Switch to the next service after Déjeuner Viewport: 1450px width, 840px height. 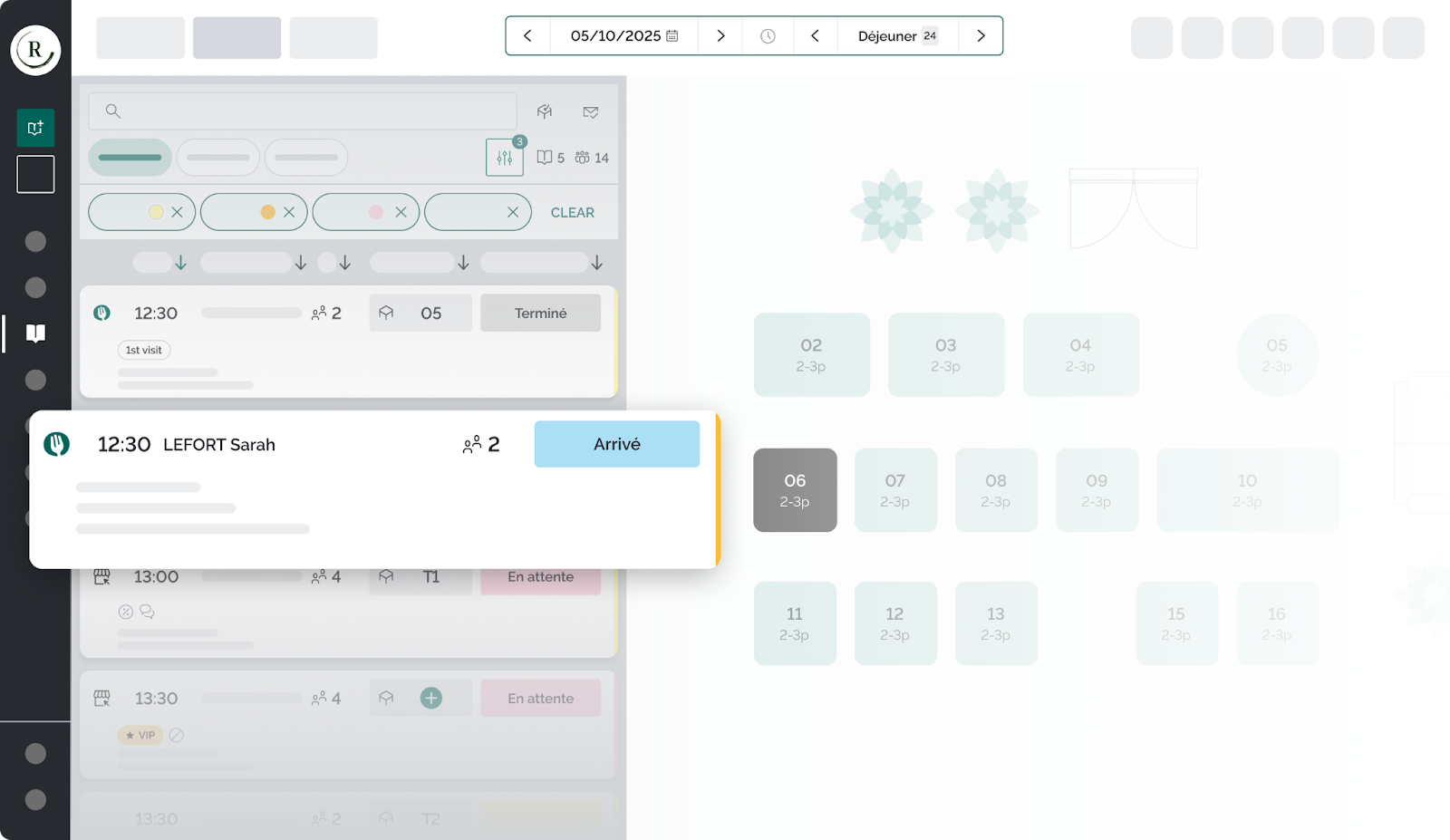(981, 36)
